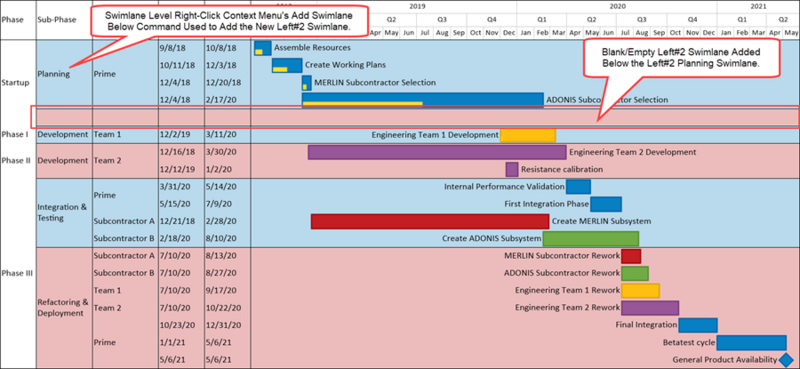Click the 12/21/18 start date cell
This screenshot has height=369, width=800.
[x=177, y=221]
